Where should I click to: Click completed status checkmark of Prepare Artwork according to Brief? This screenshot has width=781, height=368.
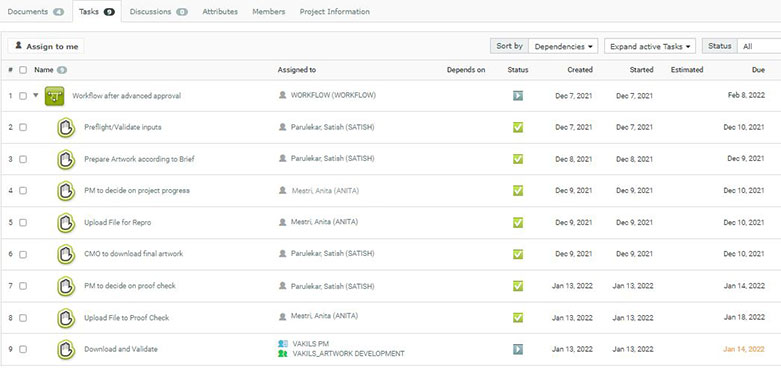pyautogui.click(x=518, y=159)
